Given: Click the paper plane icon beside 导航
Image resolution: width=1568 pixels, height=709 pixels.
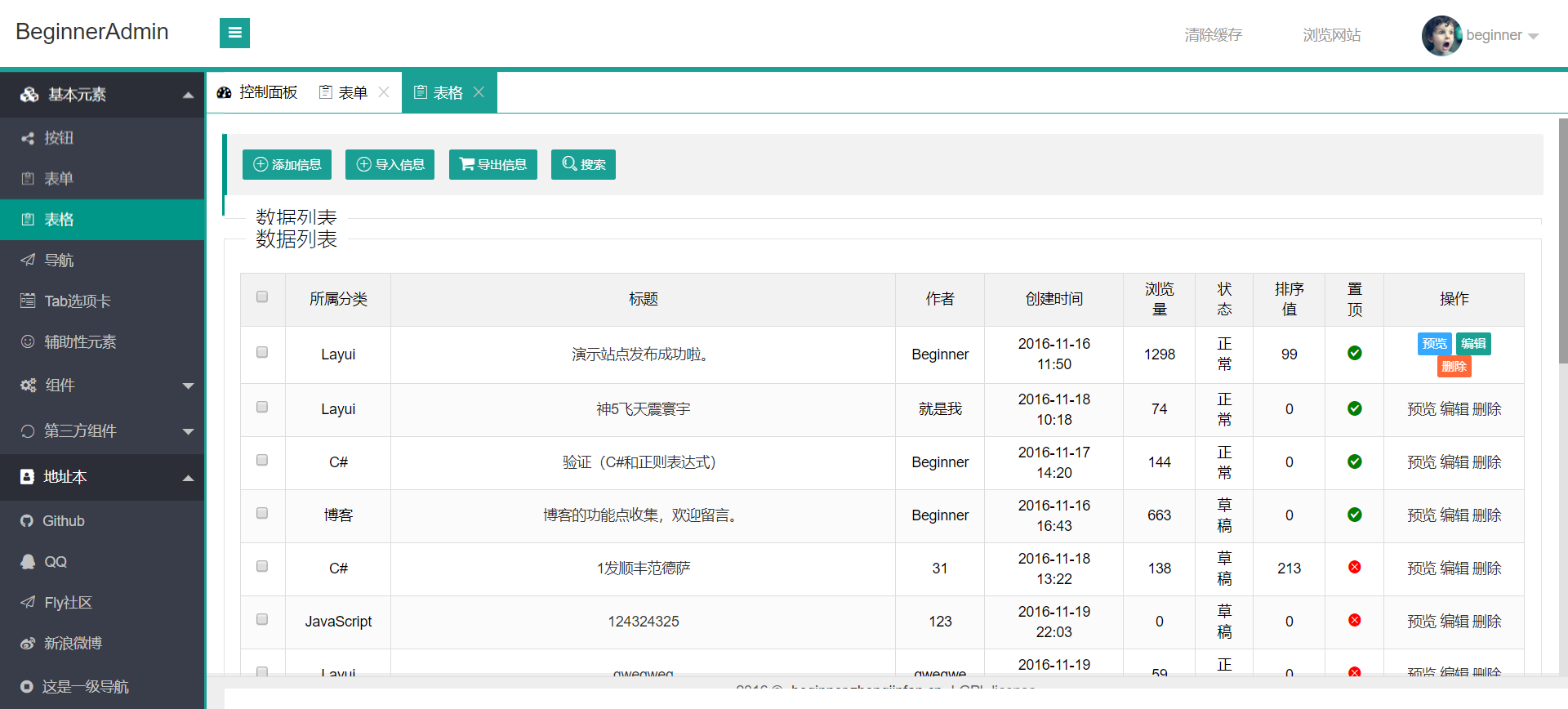Looking at the screenshot, I should coord(28,260).
